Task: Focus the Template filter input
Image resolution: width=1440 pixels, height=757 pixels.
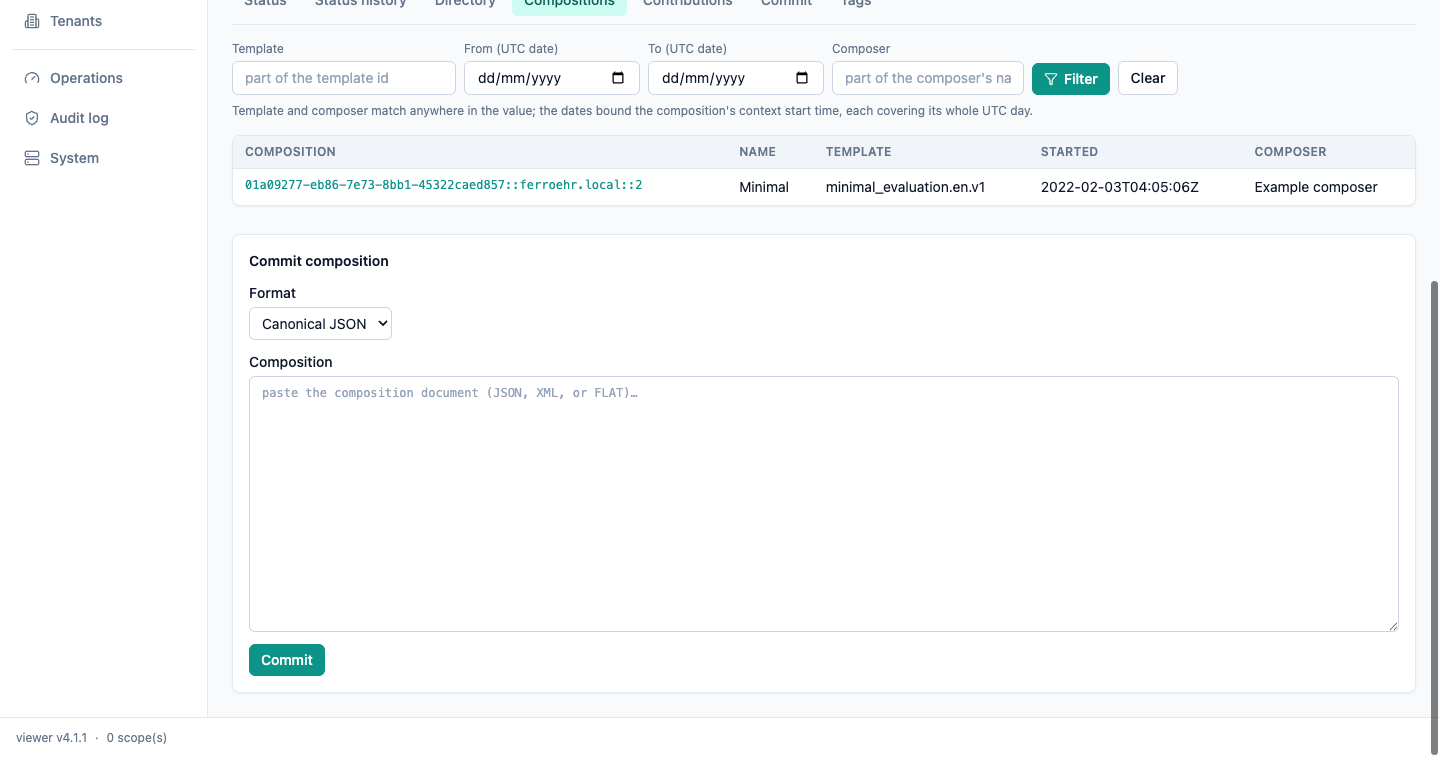Action: point(344,78)
